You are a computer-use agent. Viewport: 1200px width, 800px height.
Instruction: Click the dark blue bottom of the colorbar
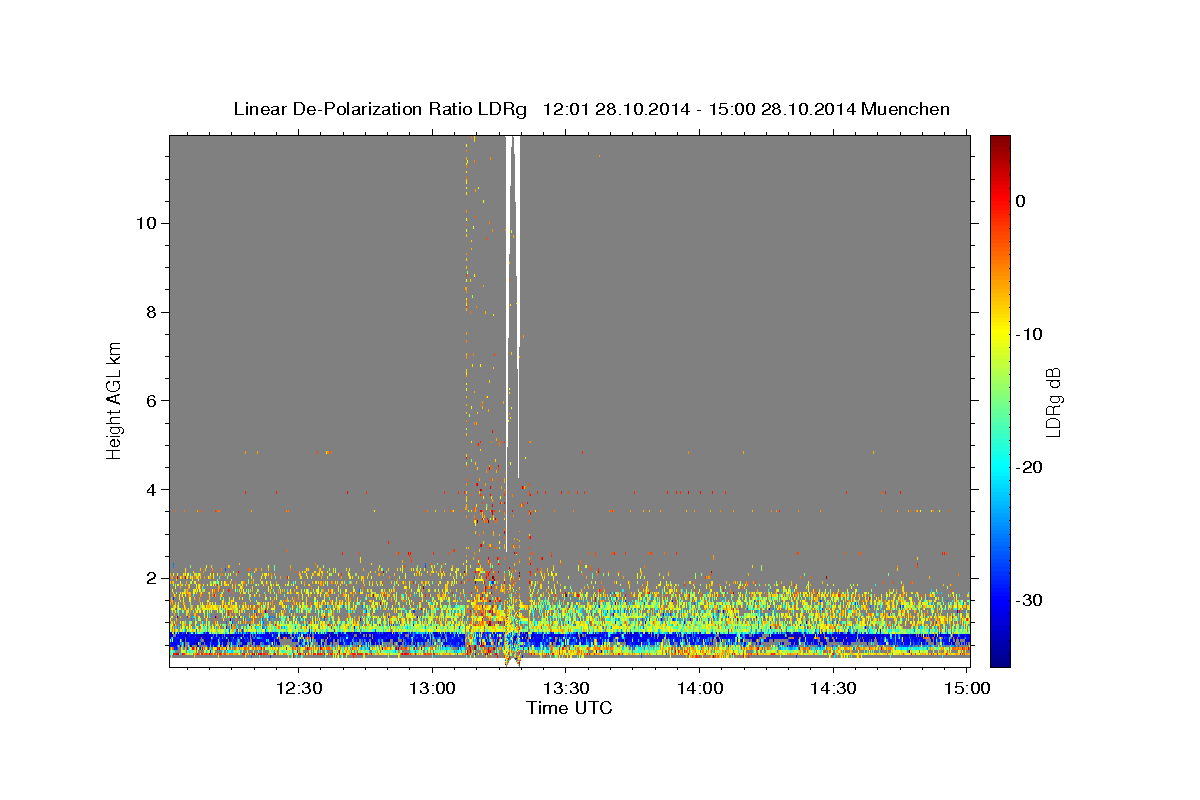[x=1000, y=655]
